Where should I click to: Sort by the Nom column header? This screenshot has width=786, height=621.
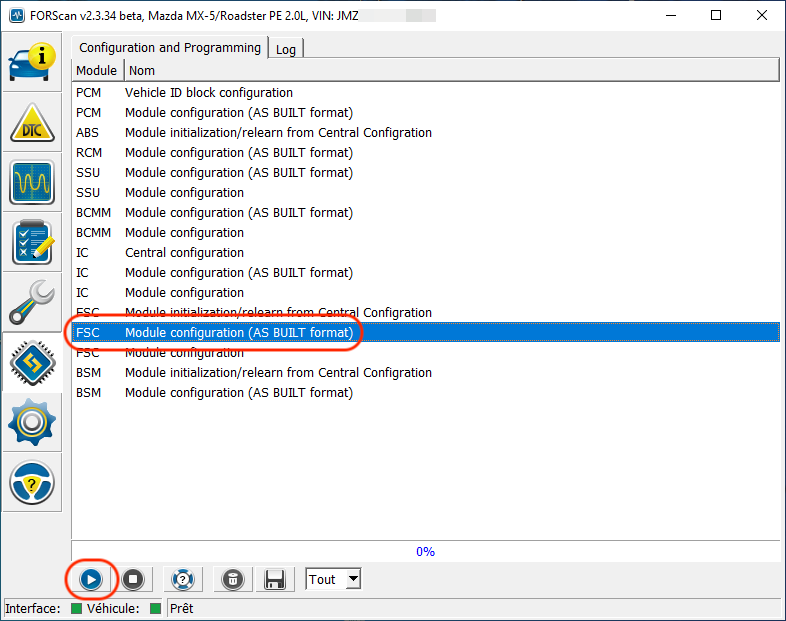click(451, 71)
